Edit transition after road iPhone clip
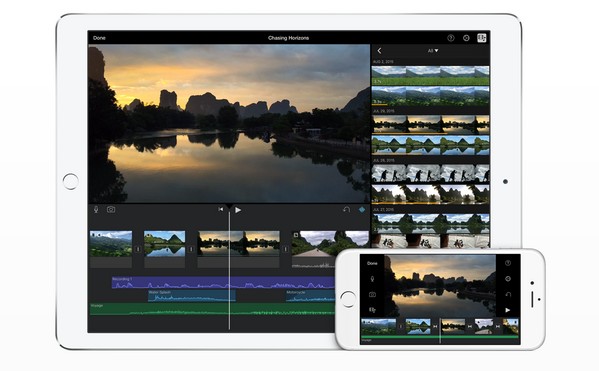599x371 pixels. pos(498,327)
